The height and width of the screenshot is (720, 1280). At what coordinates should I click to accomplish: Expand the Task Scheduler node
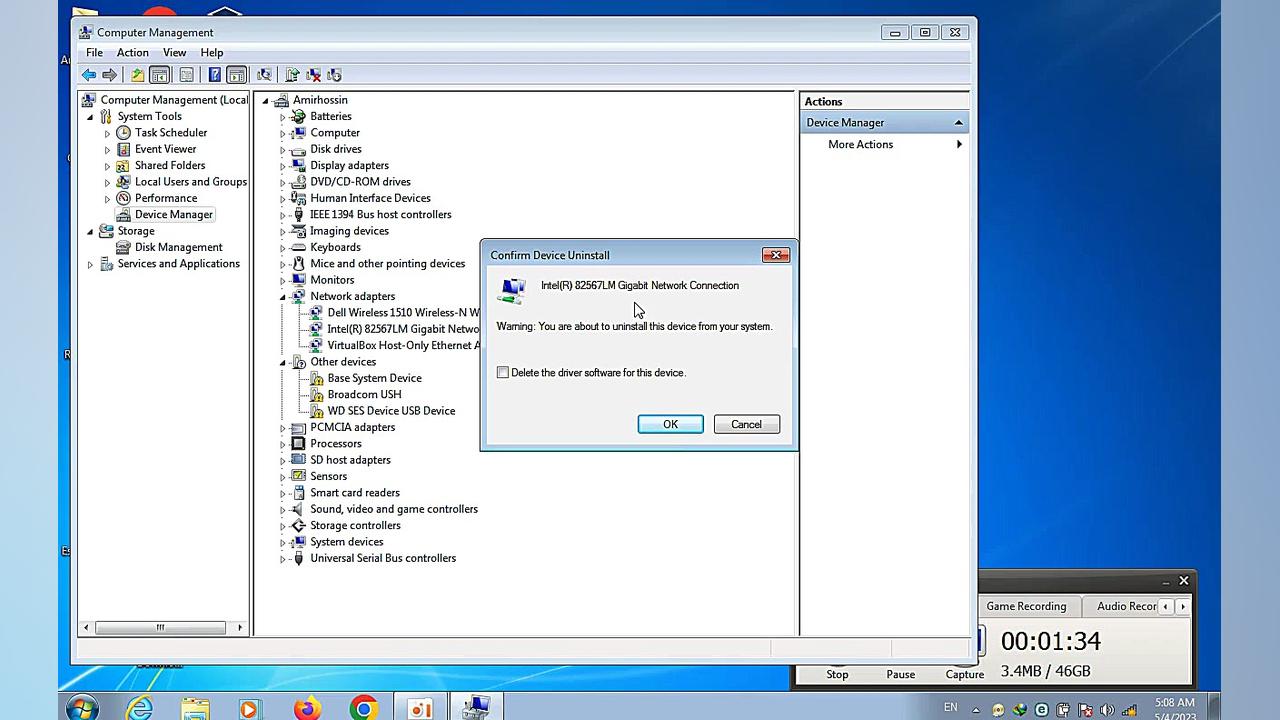point(107,133)
